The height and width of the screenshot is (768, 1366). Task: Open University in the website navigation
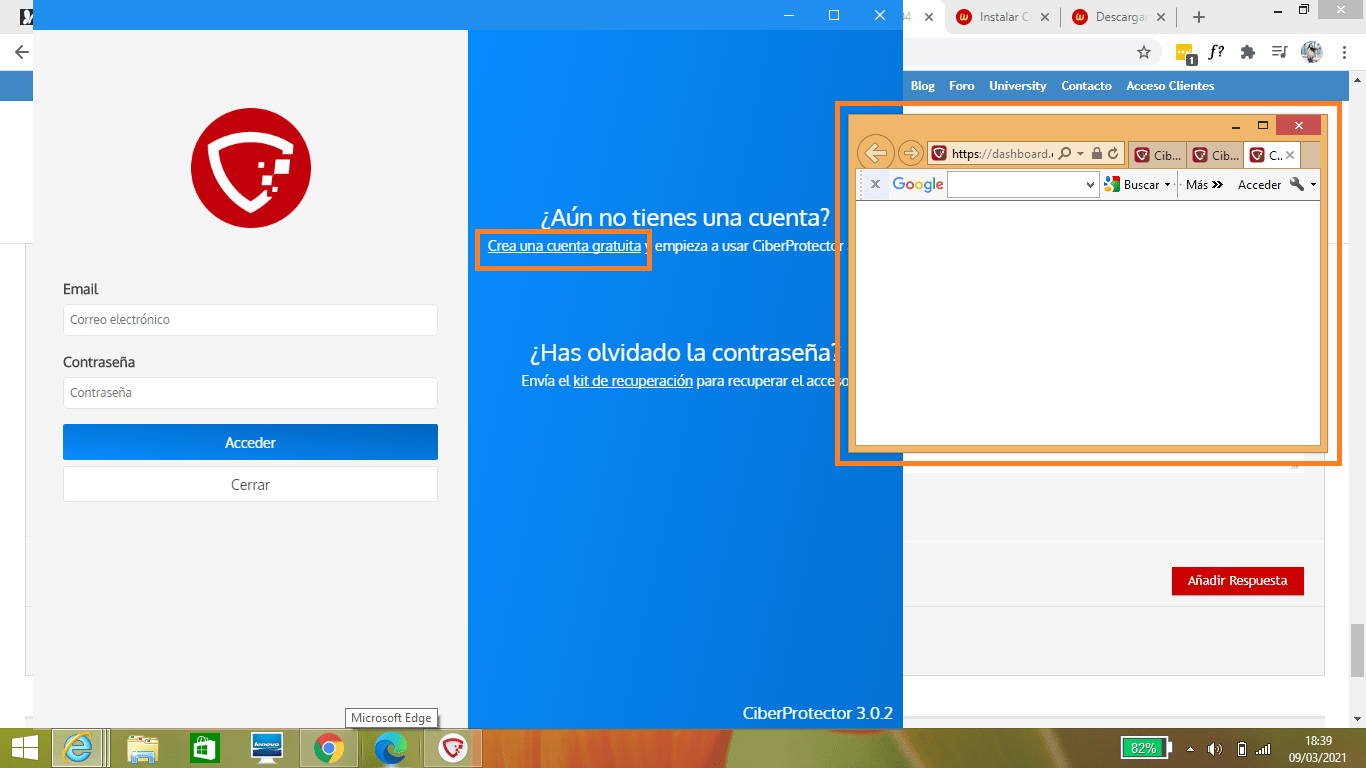click(x=1018, y=86)
